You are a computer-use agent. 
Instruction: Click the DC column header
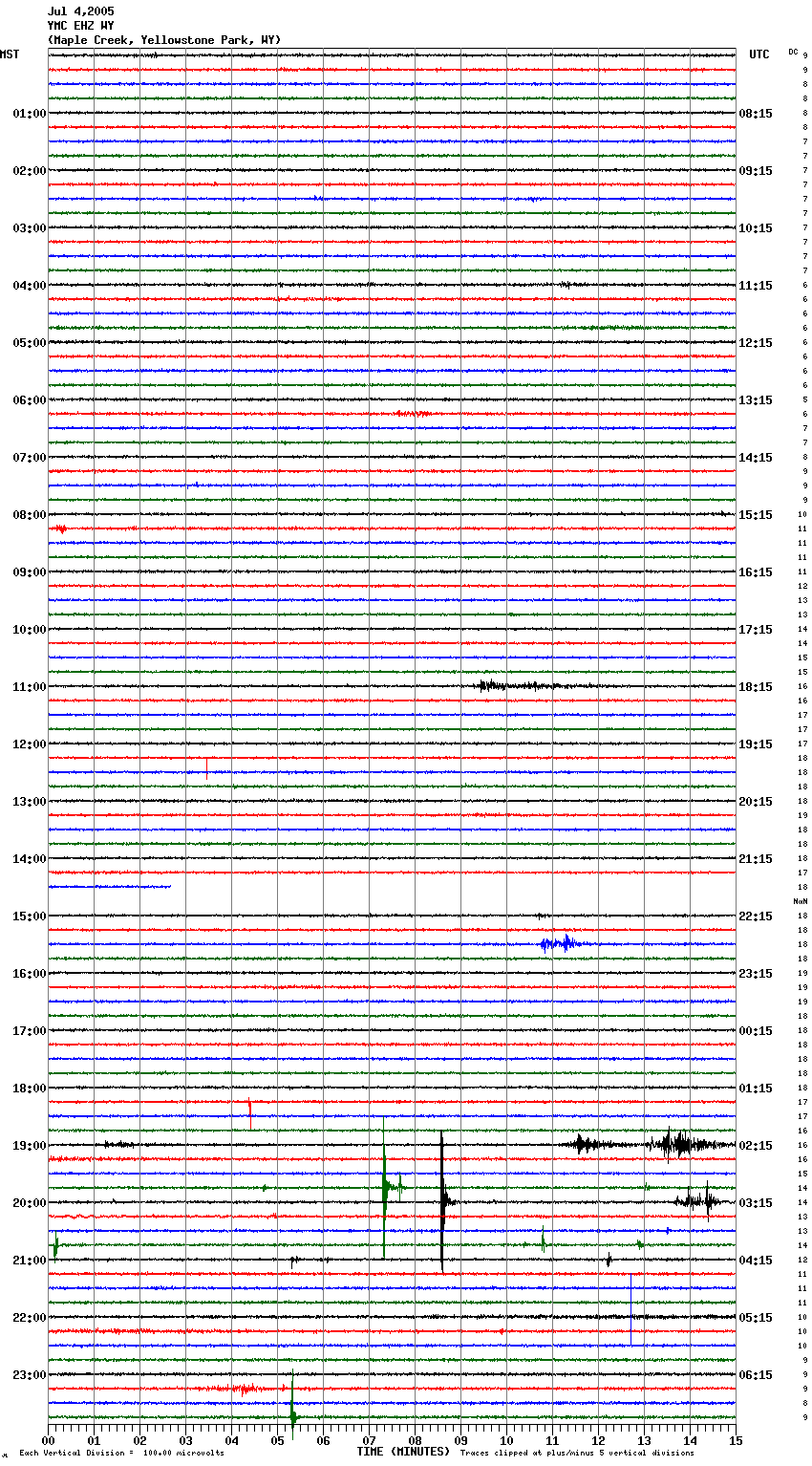click(793, 52)
